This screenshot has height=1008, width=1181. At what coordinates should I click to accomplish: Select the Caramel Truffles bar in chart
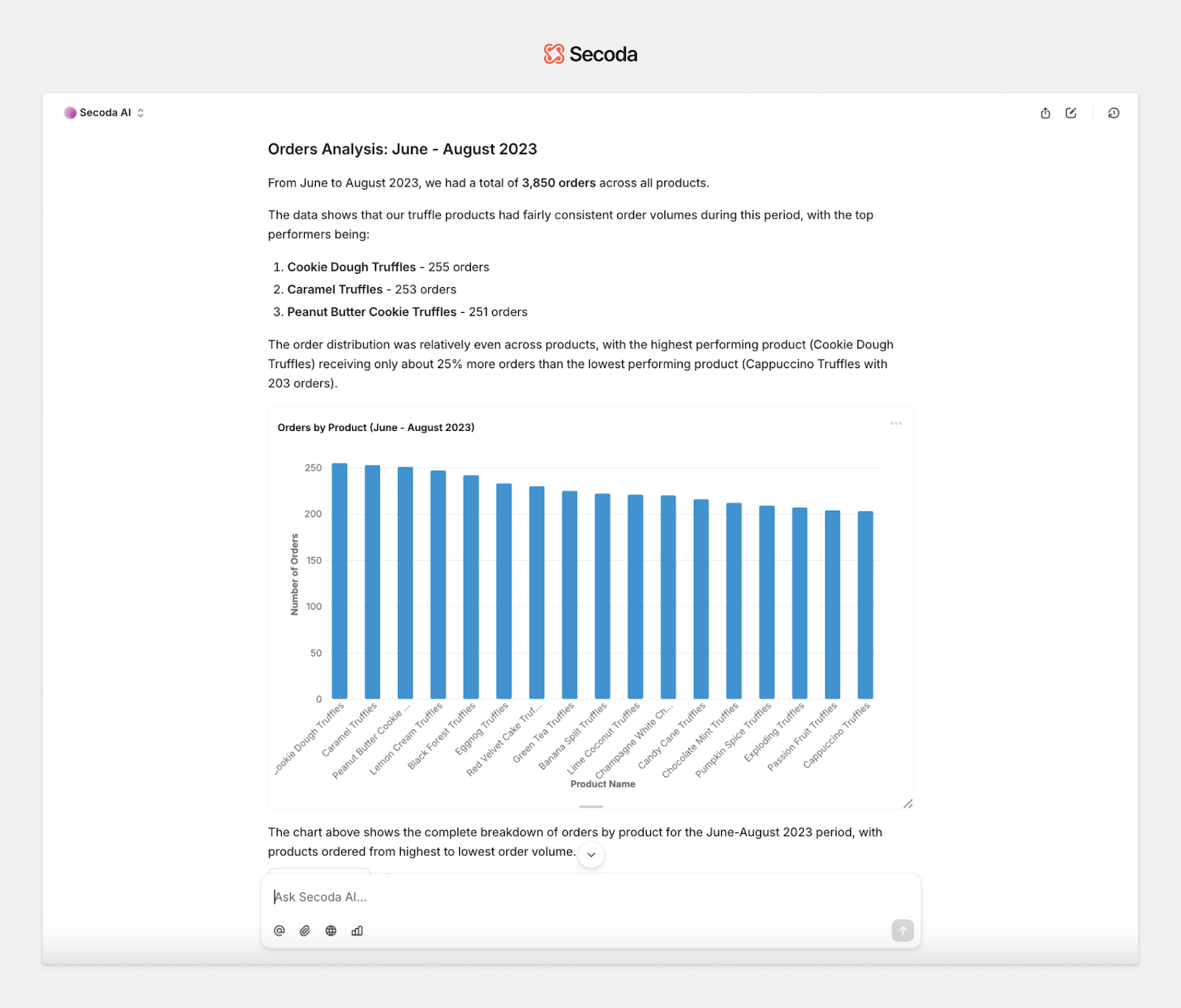tap(373, 582)
